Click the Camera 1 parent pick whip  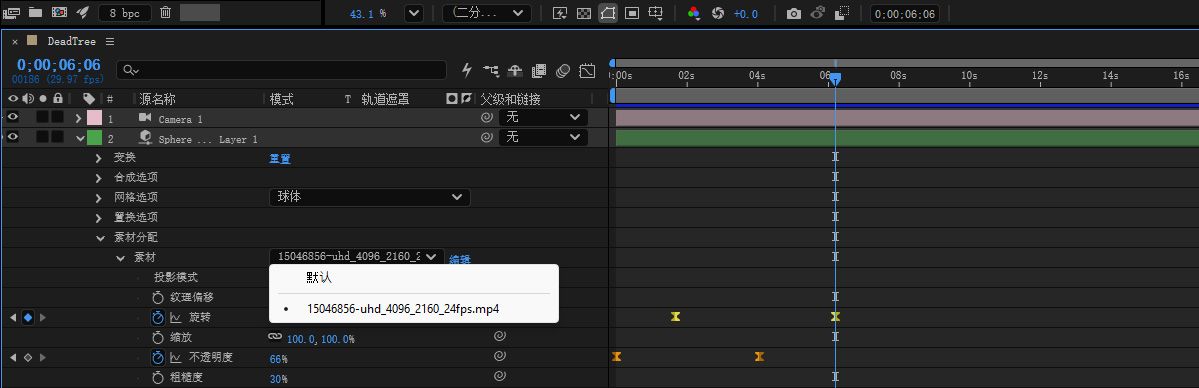coord(486,117)
